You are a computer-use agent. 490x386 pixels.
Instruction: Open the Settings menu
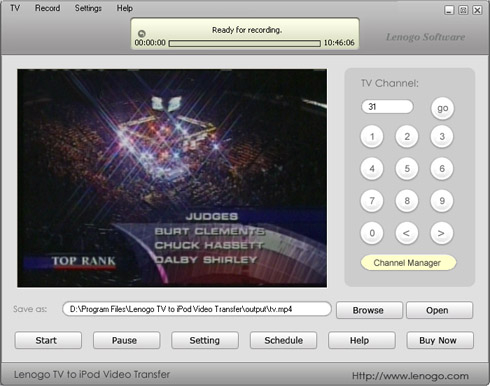[88, 8]
